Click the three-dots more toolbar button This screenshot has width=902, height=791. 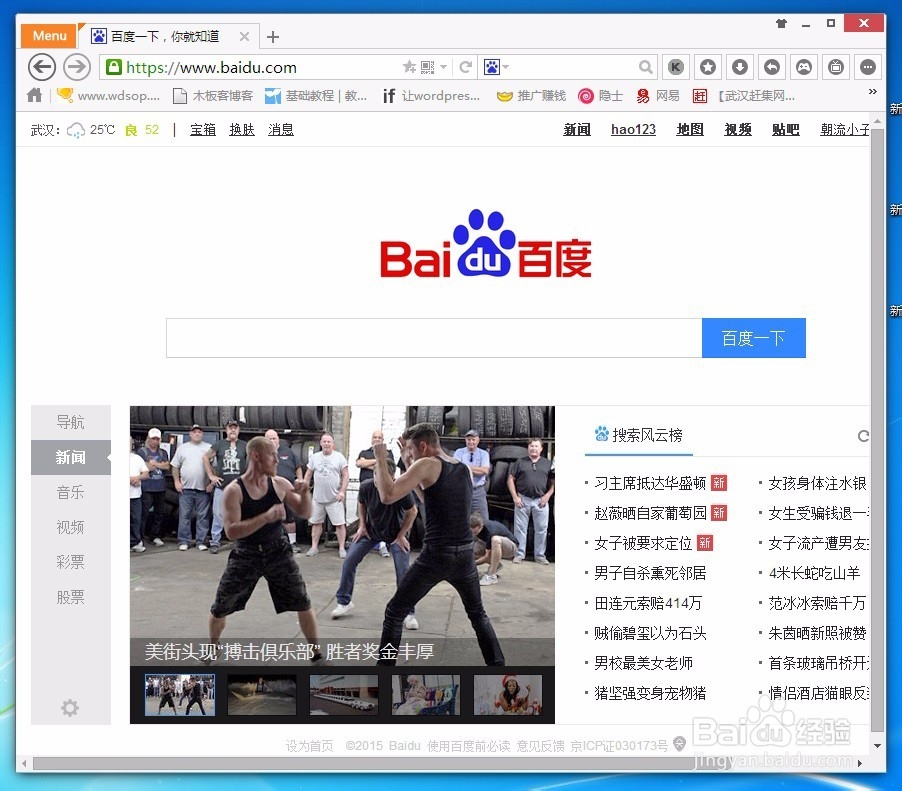pos(868,67)
